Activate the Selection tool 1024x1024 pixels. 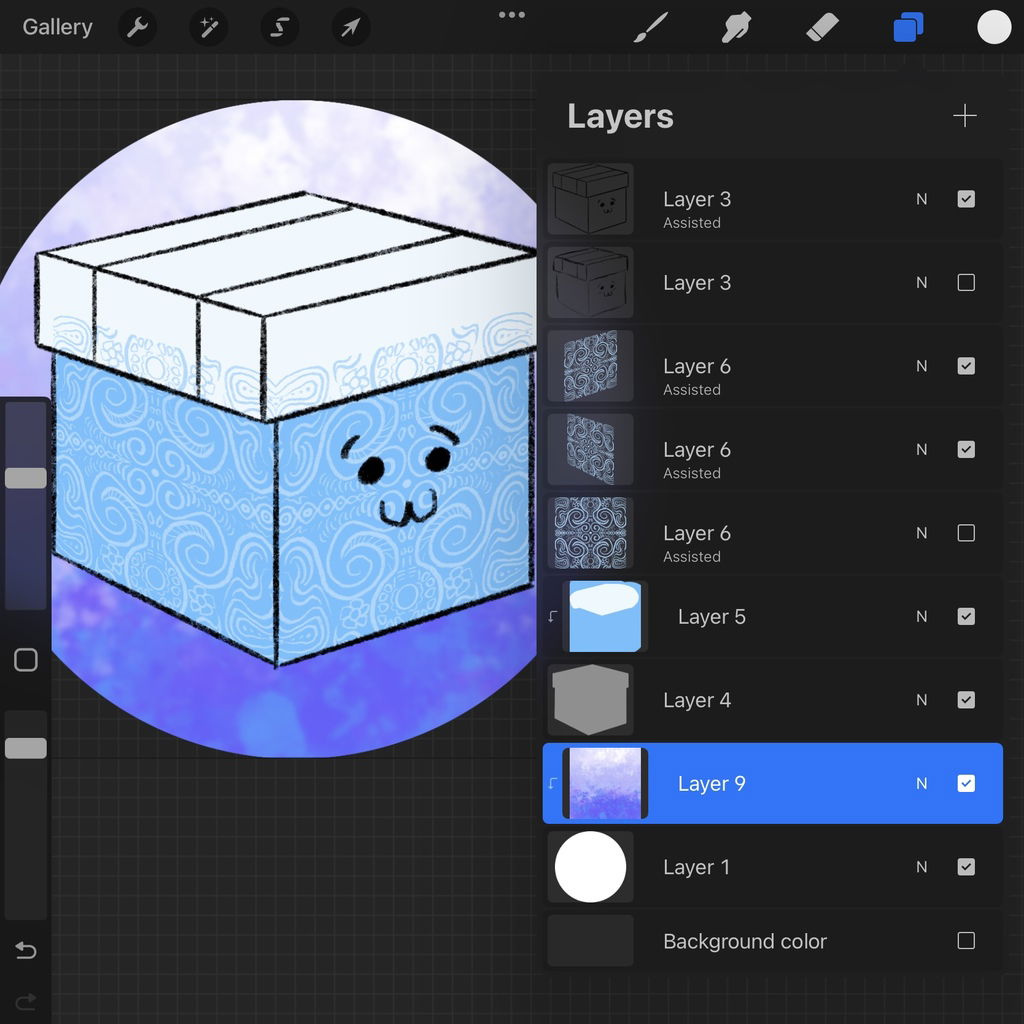click(x=279, y=28)
